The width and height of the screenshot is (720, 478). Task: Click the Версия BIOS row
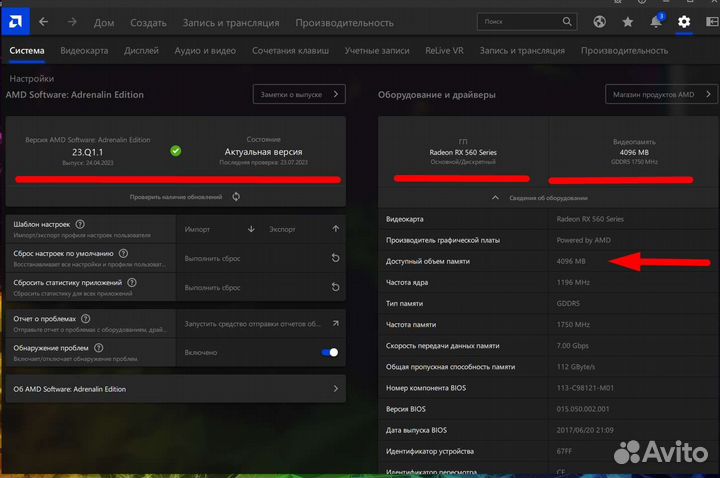tap(549, 409)
